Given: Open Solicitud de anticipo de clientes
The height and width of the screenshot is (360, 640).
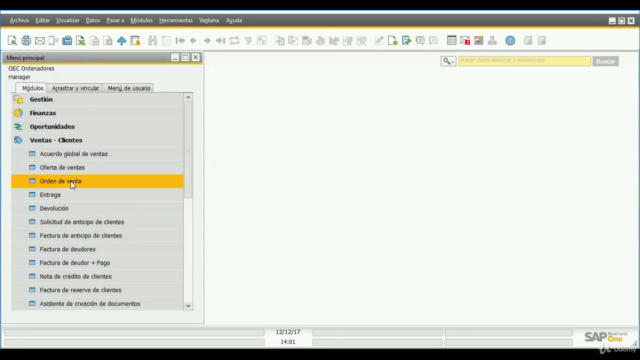Looking at the screenshot, I should click(97, 222).
